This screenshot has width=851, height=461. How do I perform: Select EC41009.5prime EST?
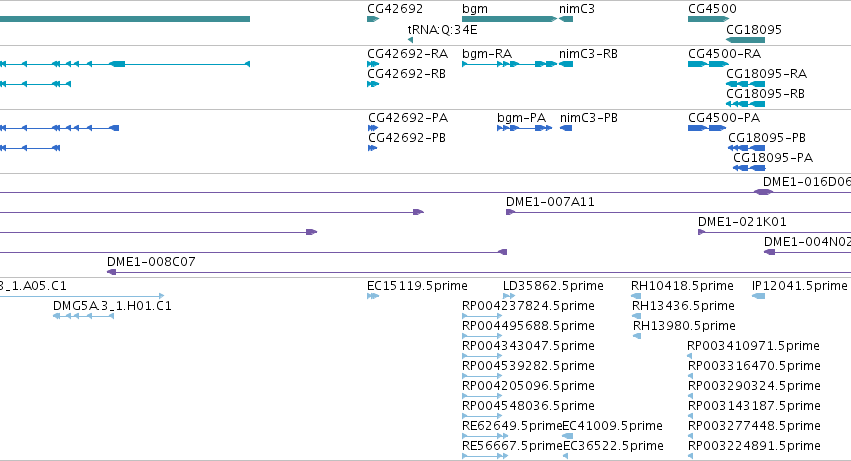coord(567,436)
